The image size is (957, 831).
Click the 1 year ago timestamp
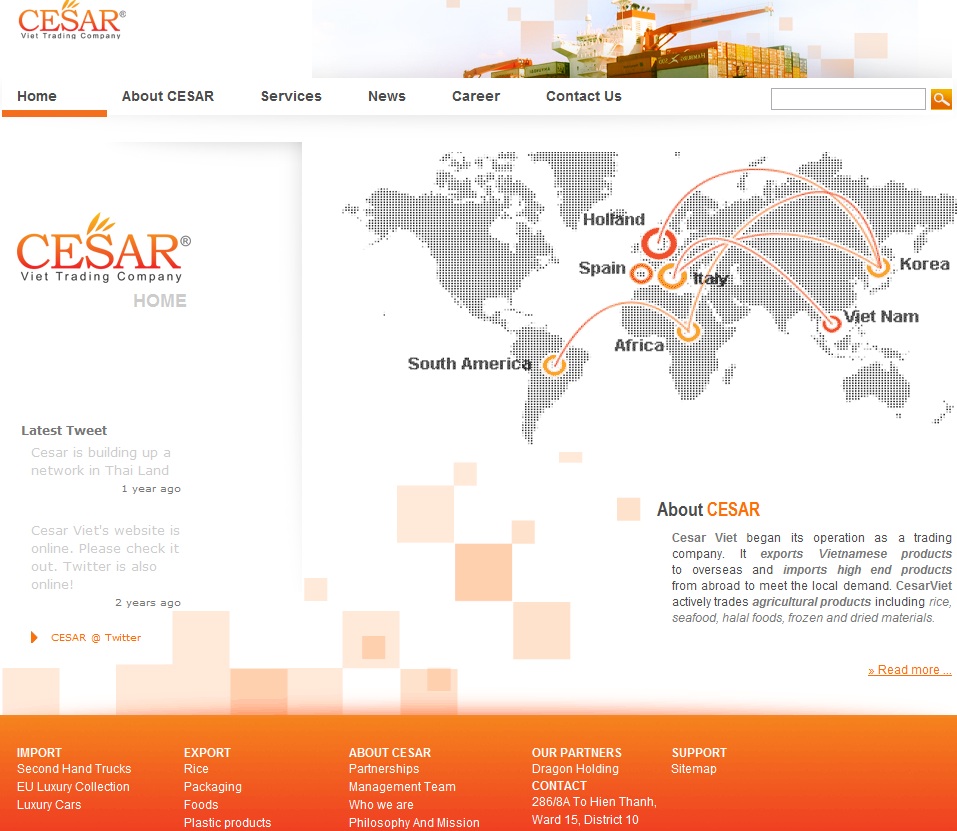pyautogui.click(x=151, y=489)
